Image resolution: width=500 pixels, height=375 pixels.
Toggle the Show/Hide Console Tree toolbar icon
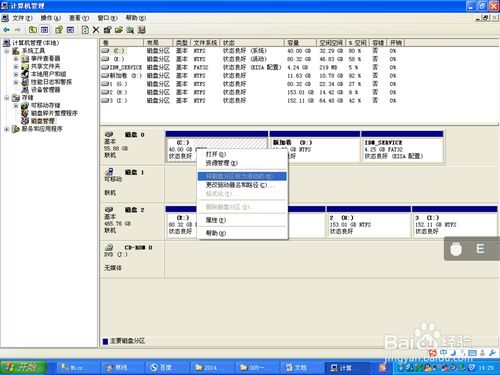44,30
